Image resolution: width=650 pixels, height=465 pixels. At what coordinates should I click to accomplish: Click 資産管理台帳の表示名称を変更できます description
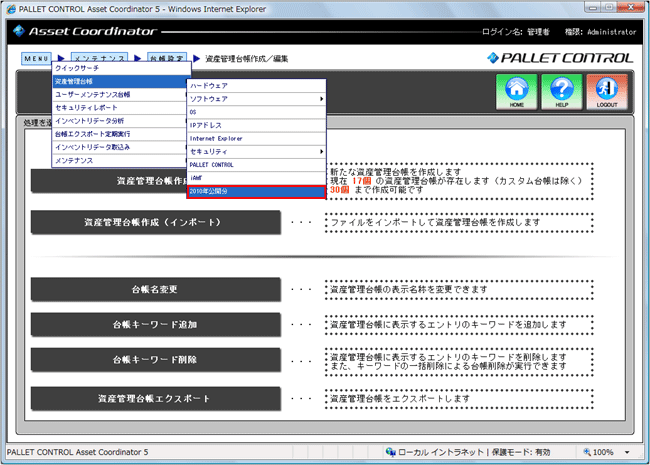click(408, 289)
